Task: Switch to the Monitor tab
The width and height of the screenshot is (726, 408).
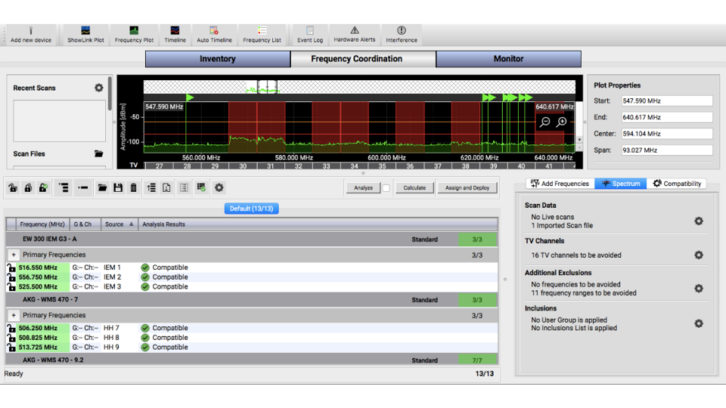Action: pos(508,59)
